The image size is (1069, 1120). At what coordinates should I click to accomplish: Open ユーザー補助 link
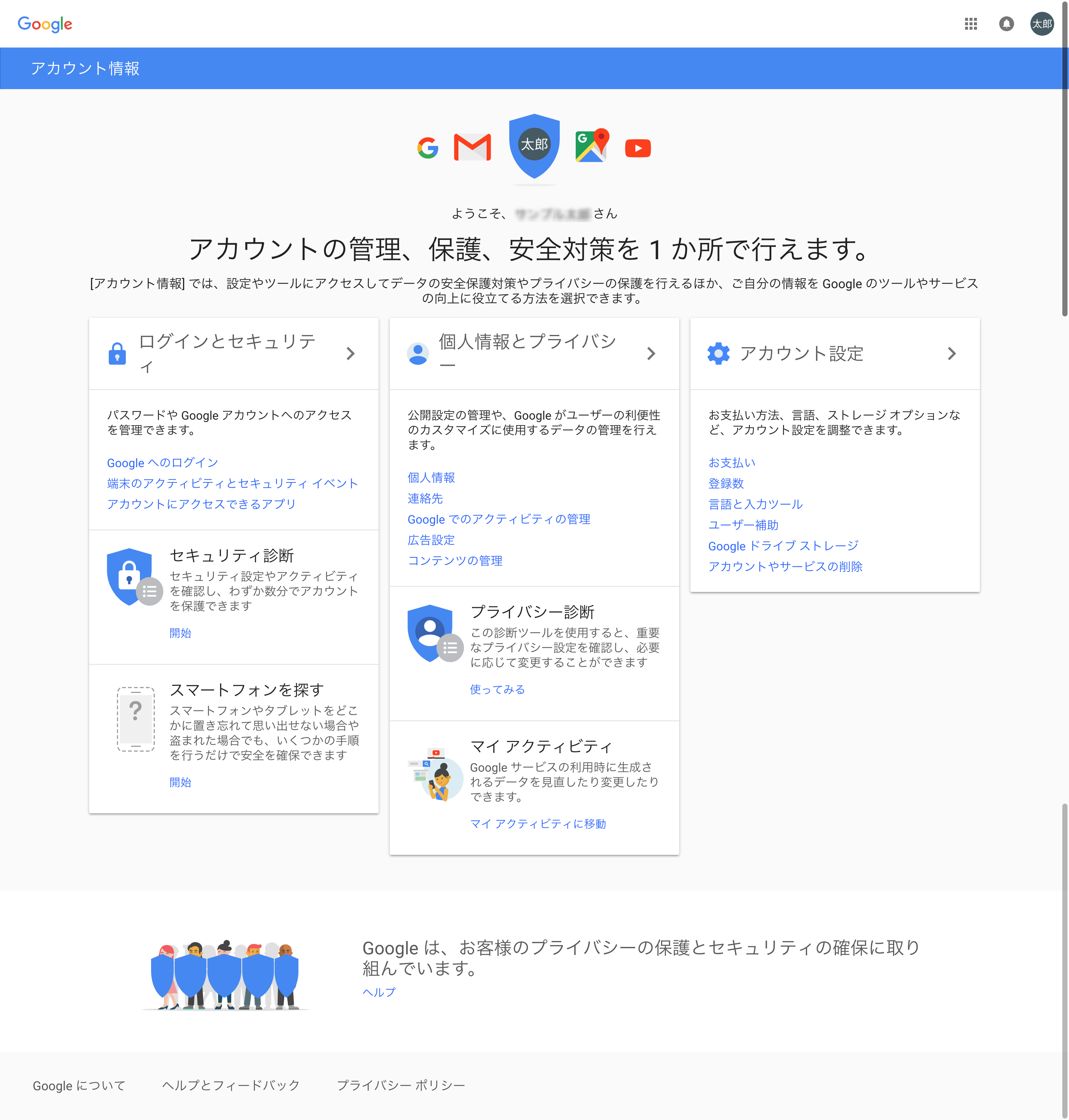(743, 525)
